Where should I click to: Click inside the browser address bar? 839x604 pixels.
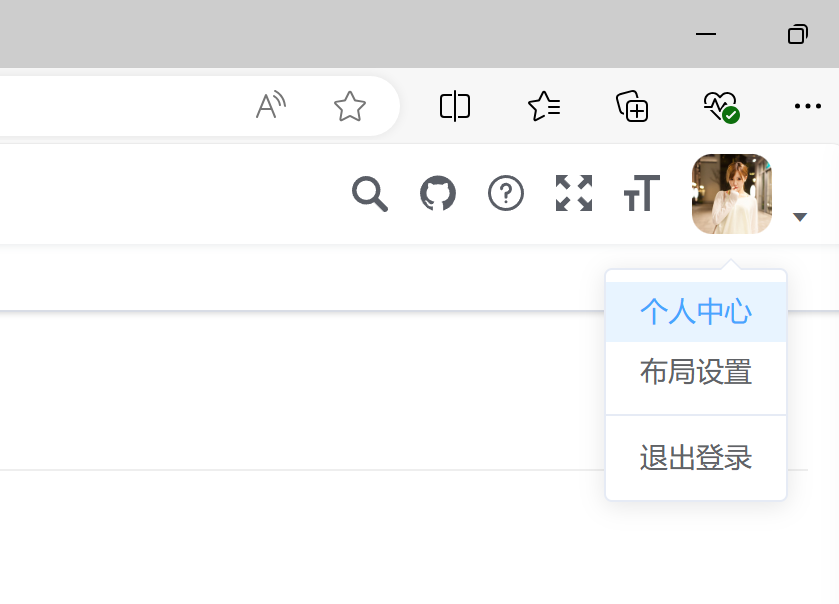[123, 106]
